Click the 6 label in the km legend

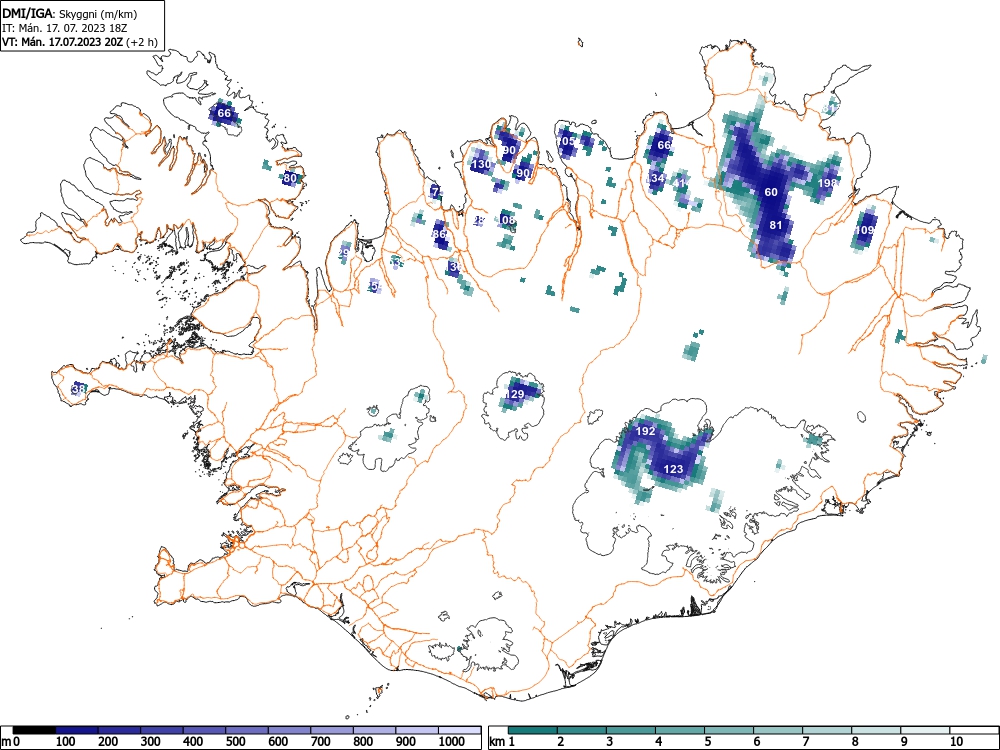[x=757, y=741]
